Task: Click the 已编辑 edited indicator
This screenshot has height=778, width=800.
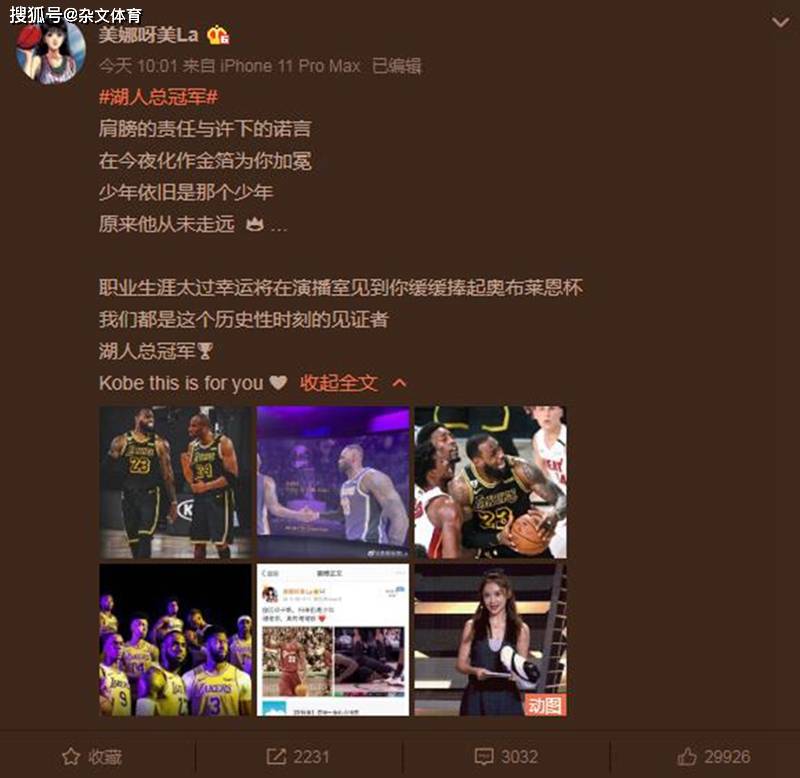Action: 397,66
